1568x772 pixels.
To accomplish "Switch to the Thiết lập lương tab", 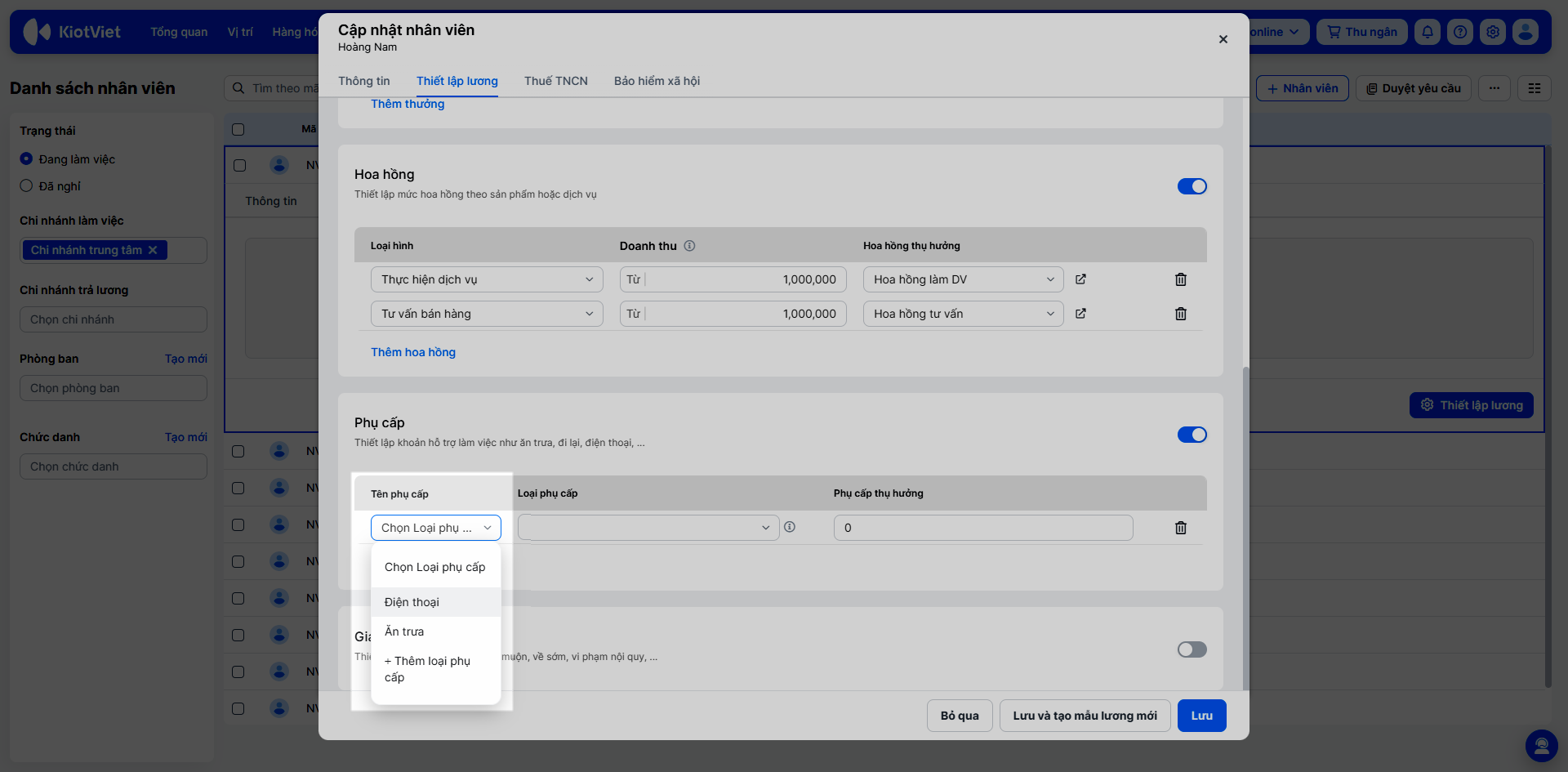I will point(457,81).
